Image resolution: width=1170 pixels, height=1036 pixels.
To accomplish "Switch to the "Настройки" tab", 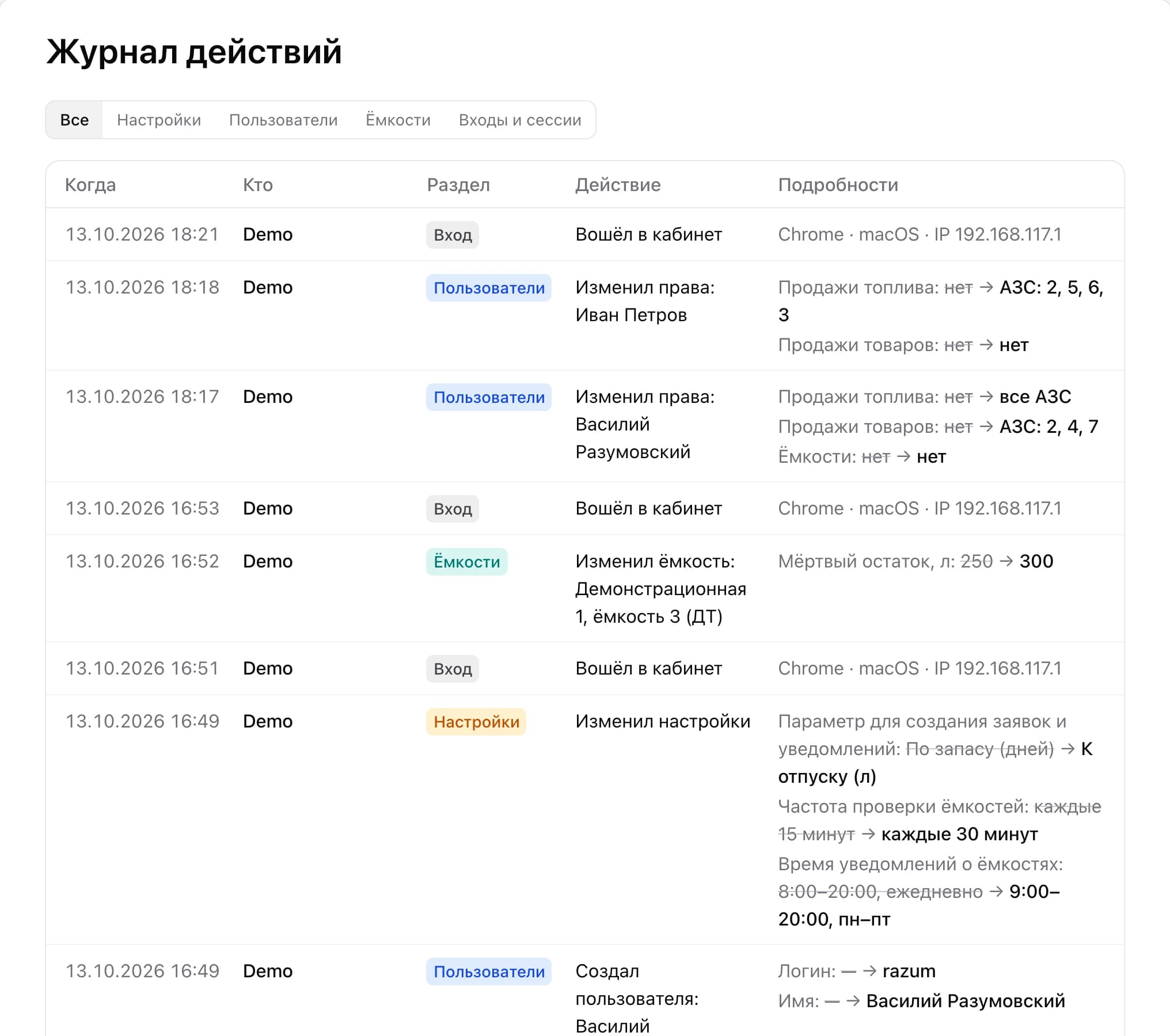I will coord(159,120).
